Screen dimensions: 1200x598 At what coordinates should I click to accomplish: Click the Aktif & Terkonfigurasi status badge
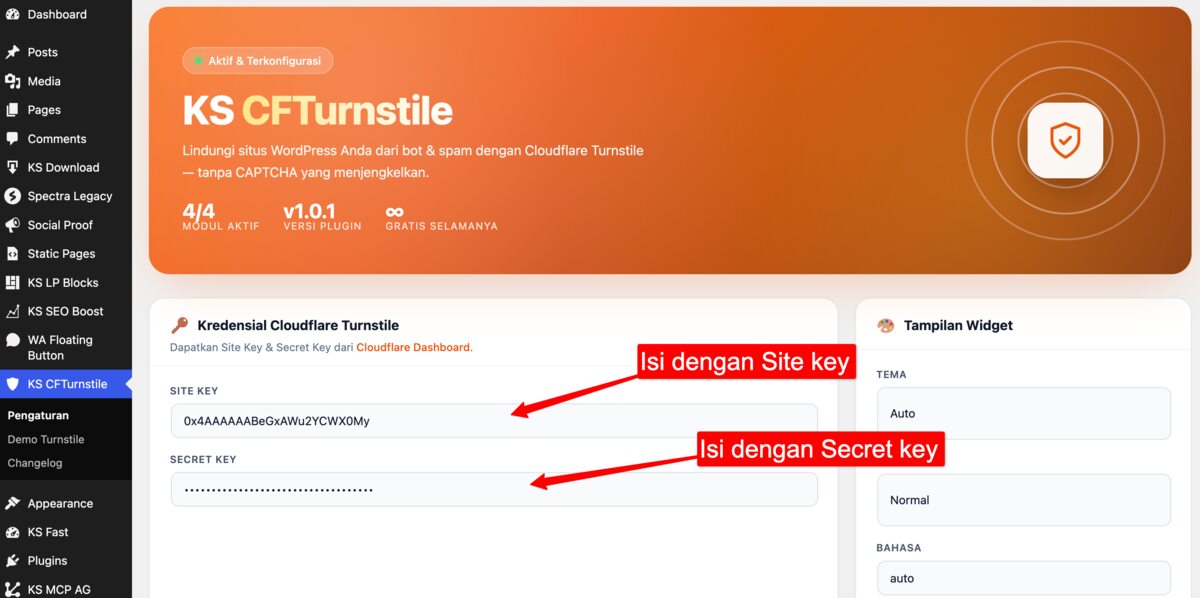point(258,61)
